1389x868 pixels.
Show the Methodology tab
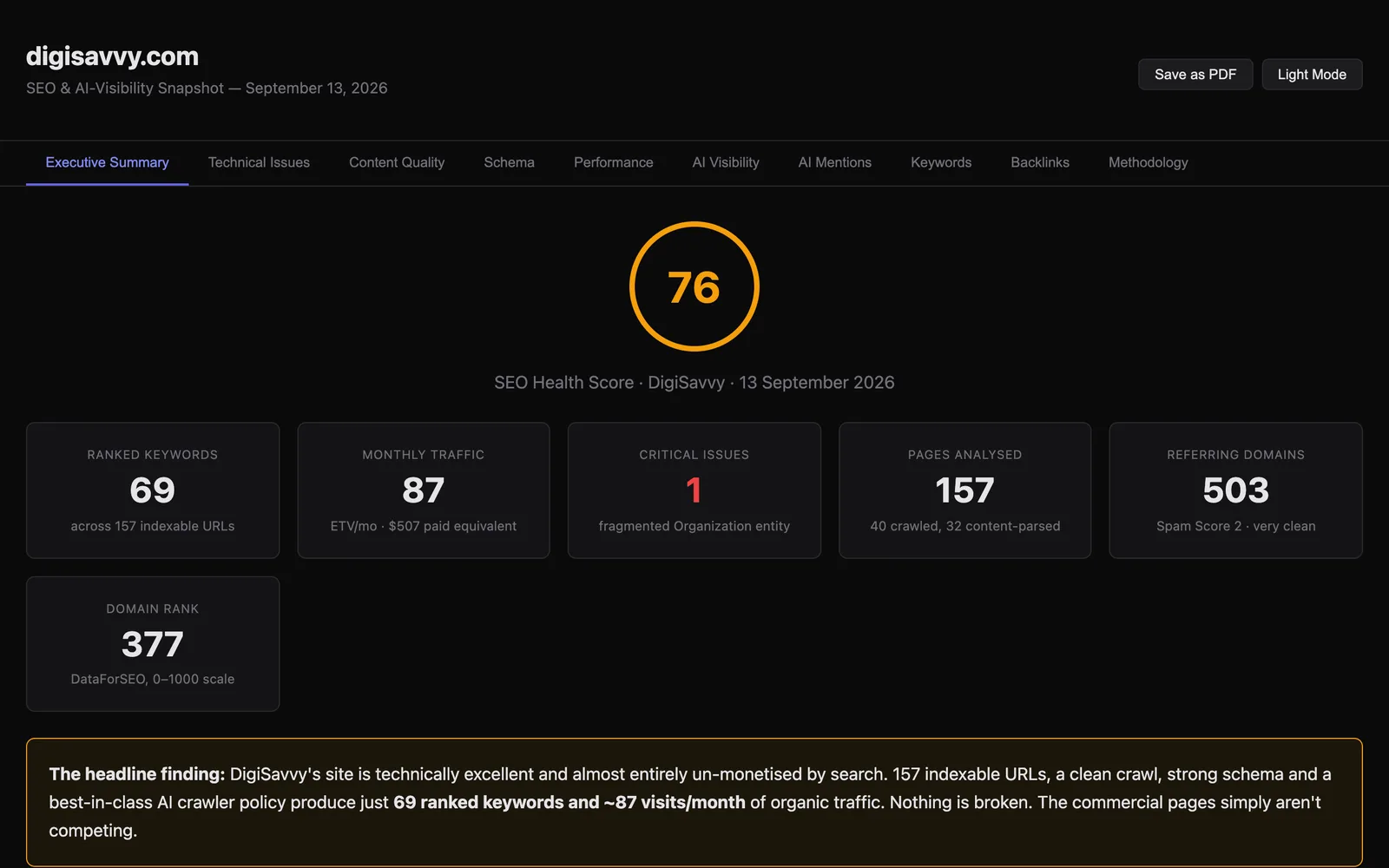point(1148,162)
